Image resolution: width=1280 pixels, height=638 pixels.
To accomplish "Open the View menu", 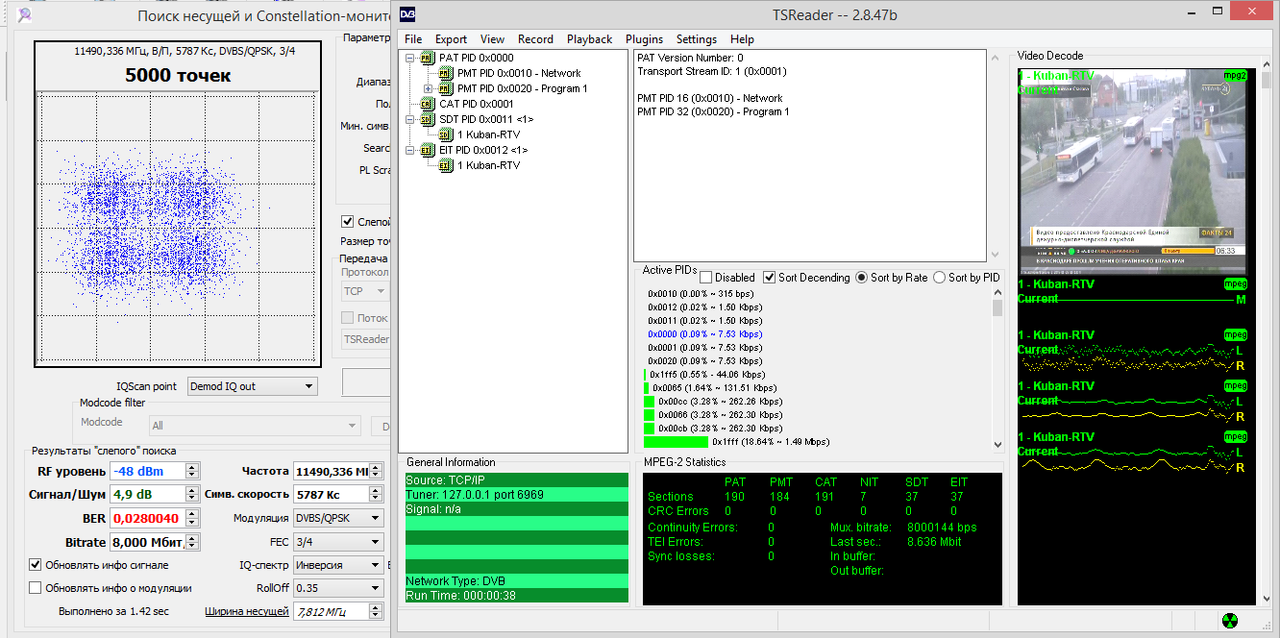I will tap(492, 39).
